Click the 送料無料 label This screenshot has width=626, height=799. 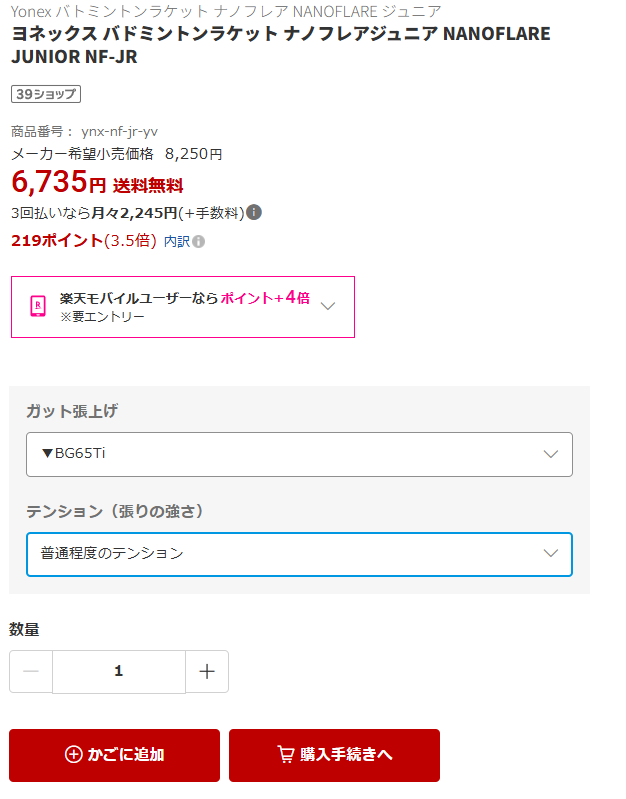pyautogui.click(x=148, y=185)
